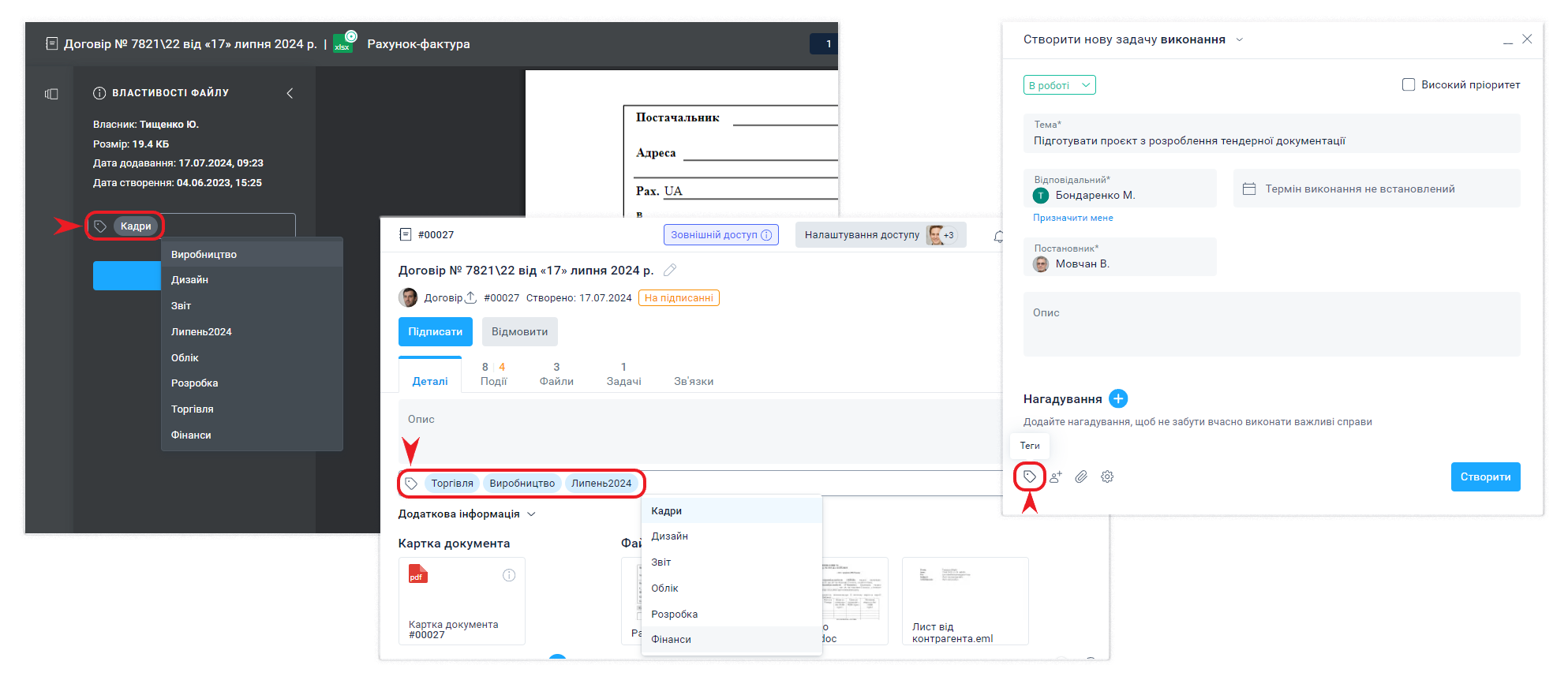Click pencil icon to edit document title

670,270
